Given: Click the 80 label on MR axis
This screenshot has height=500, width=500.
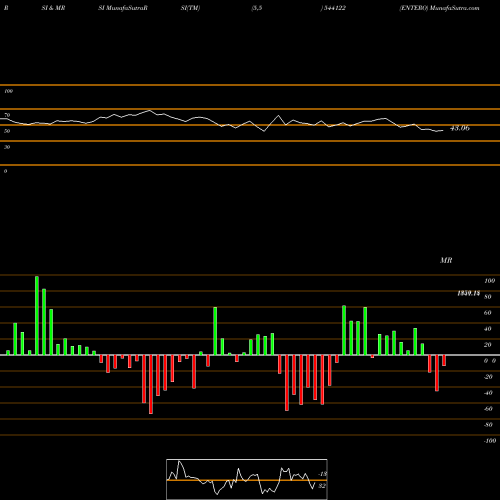Looking at the screenshot, I should pos(488,297).
